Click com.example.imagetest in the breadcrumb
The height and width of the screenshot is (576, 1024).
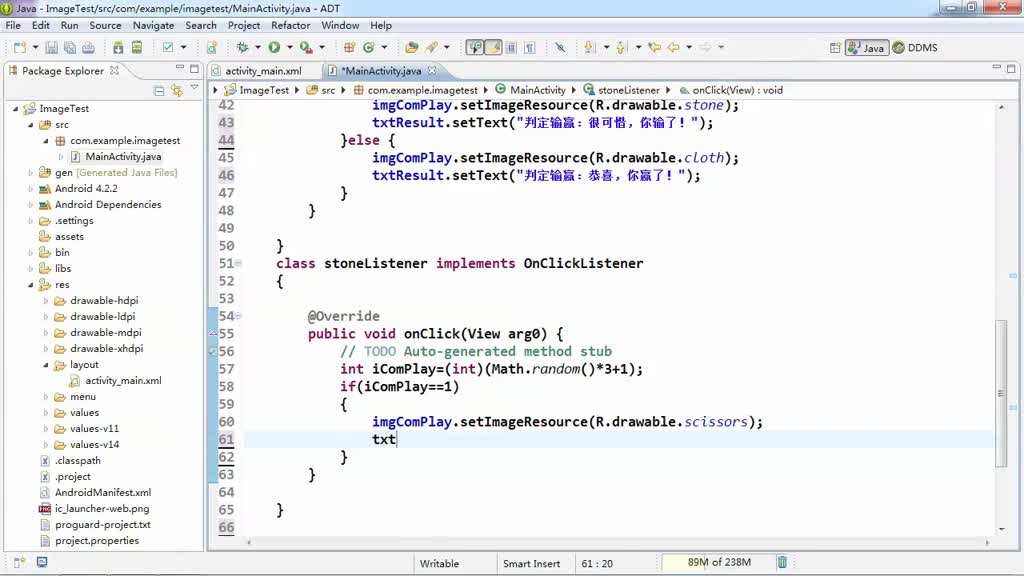tap(422, 90)
